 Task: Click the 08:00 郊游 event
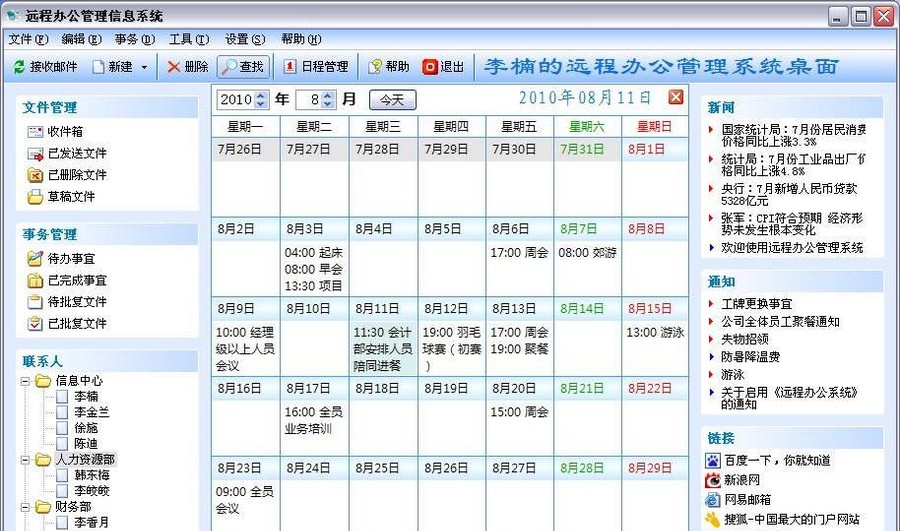tap(587, 253)
